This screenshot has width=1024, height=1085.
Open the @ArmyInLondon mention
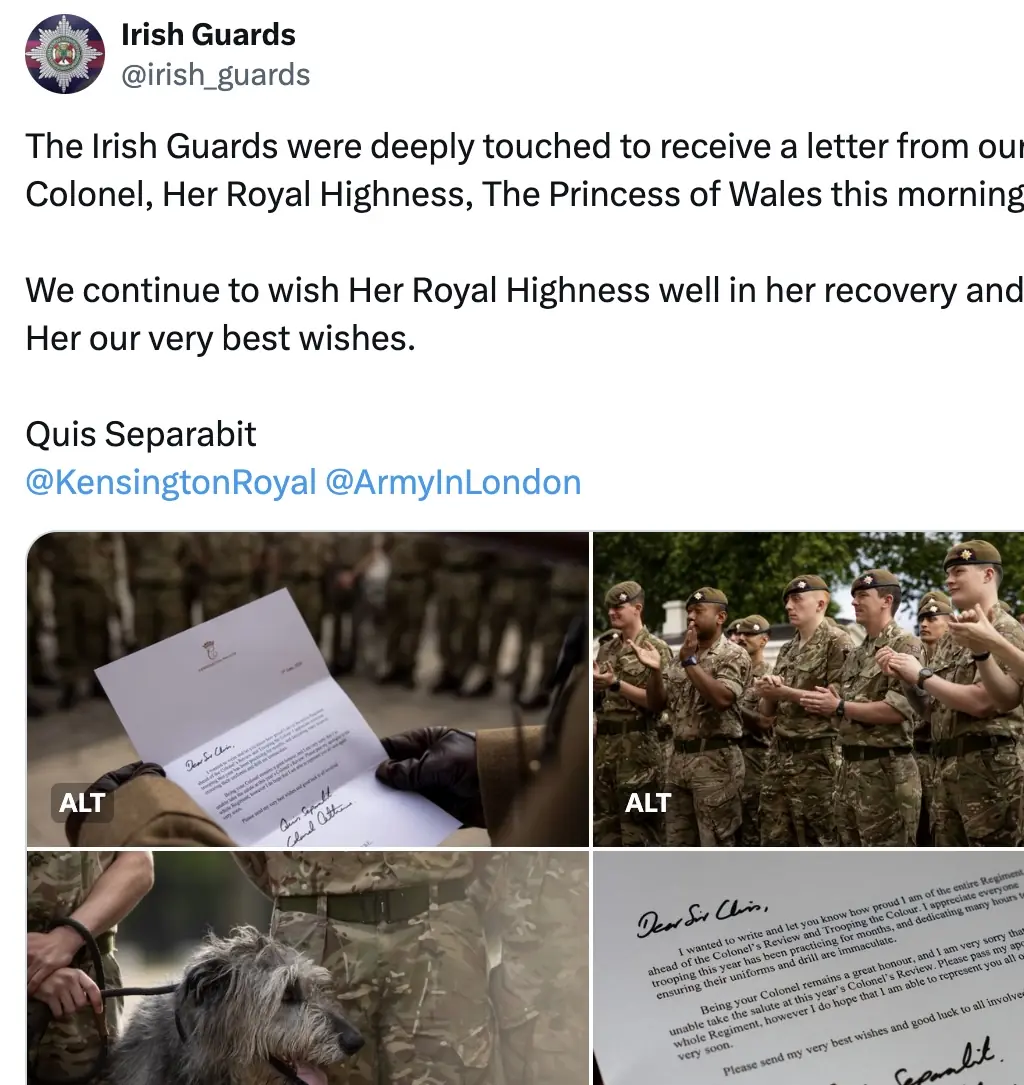point(453,482)
